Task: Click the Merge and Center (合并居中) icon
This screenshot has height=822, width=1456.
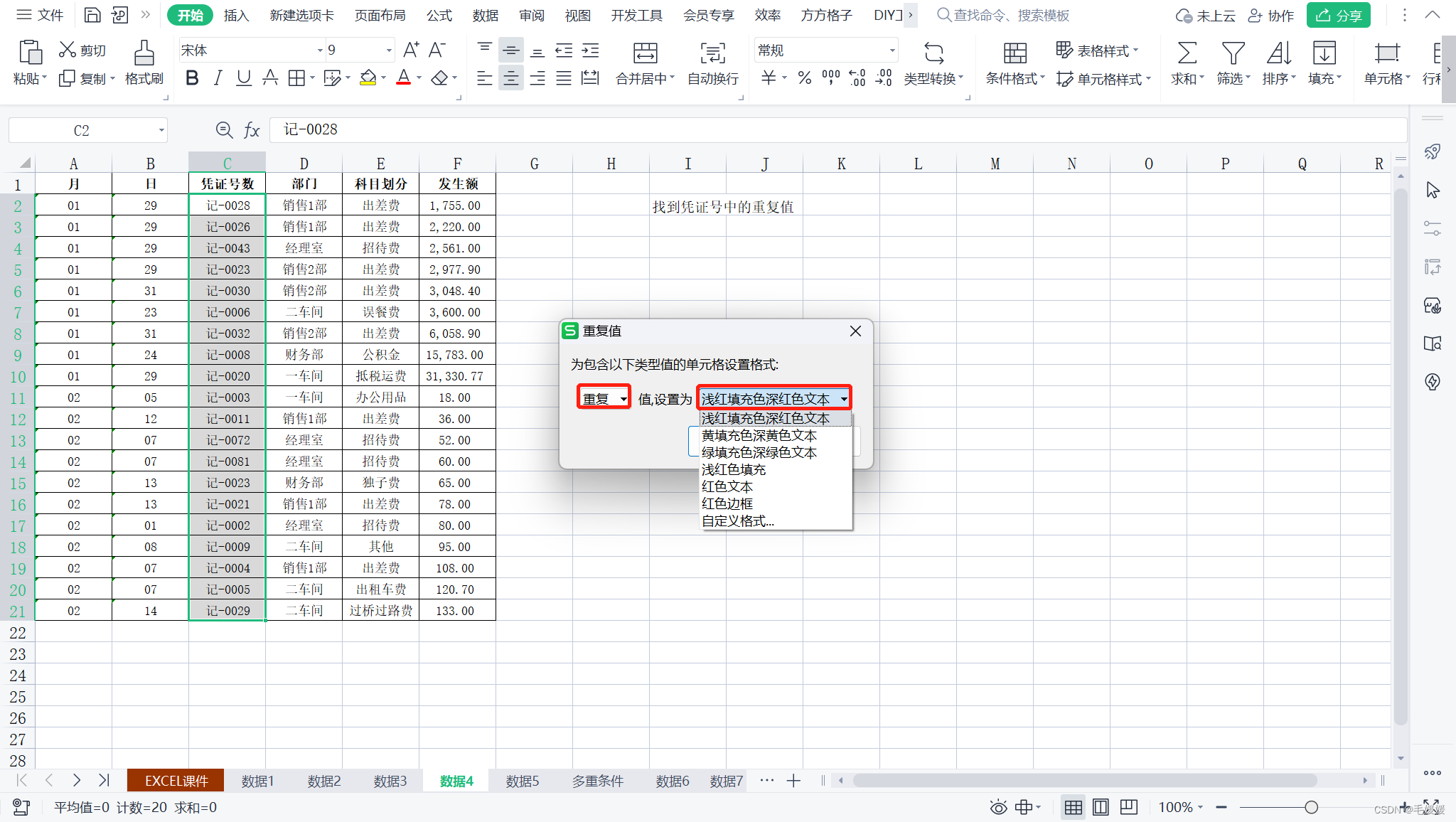Action: pos(645,53)
